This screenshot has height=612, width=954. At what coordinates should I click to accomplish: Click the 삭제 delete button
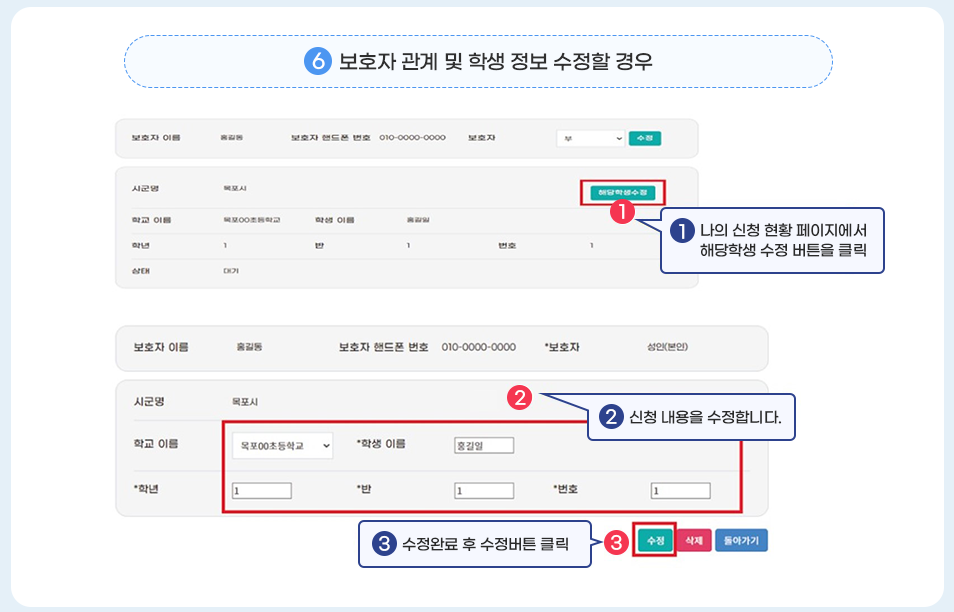coord(696,538)
